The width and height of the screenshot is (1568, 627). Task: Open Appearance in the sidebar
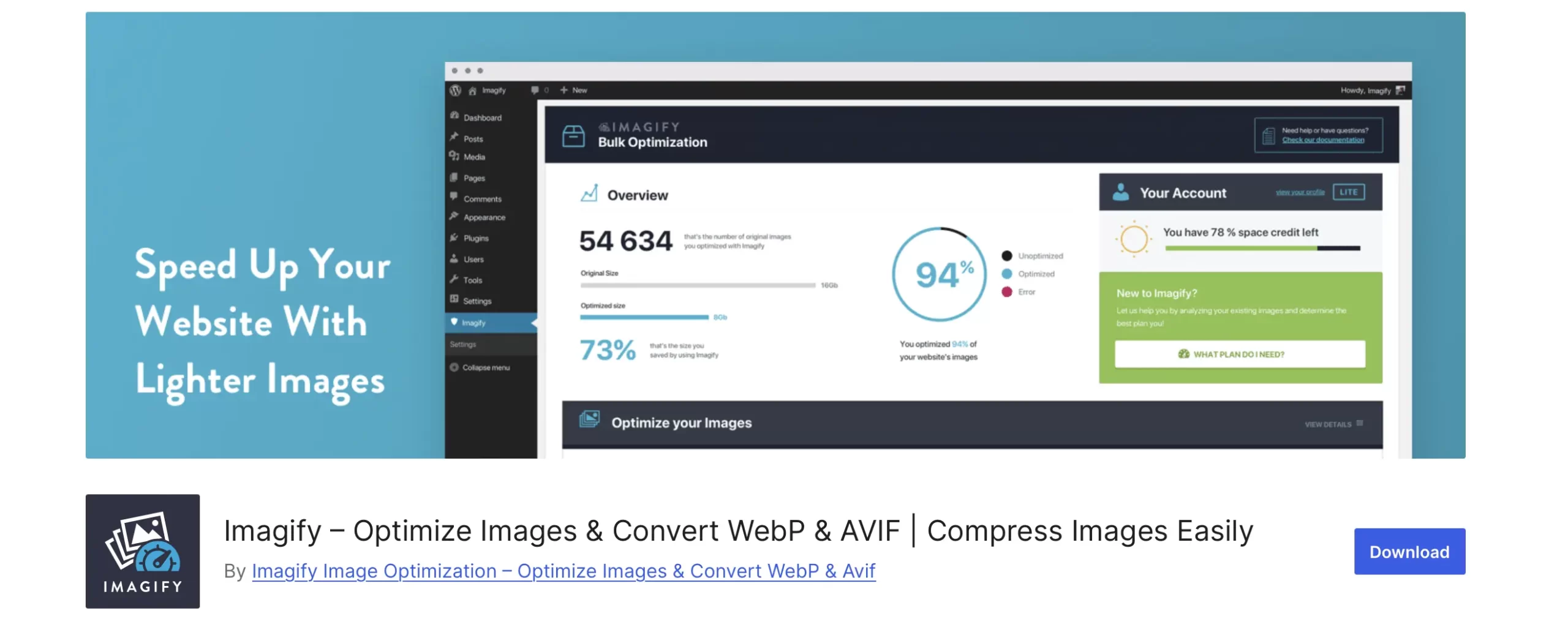click(484, 217)
